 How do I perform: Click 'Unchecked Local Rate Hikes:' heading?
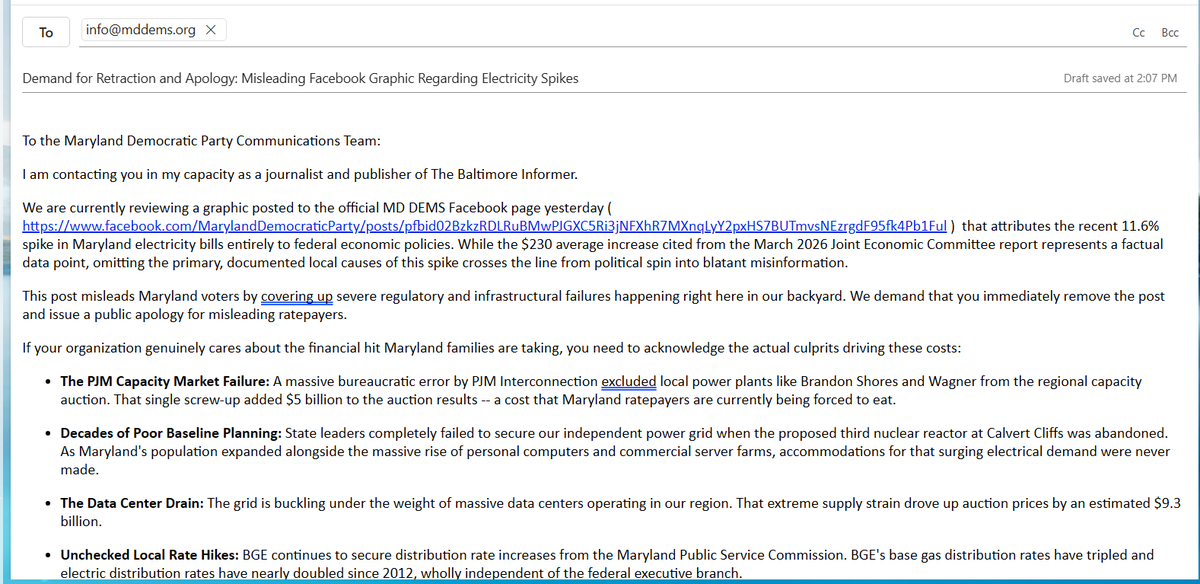click(x=151, y=554)
